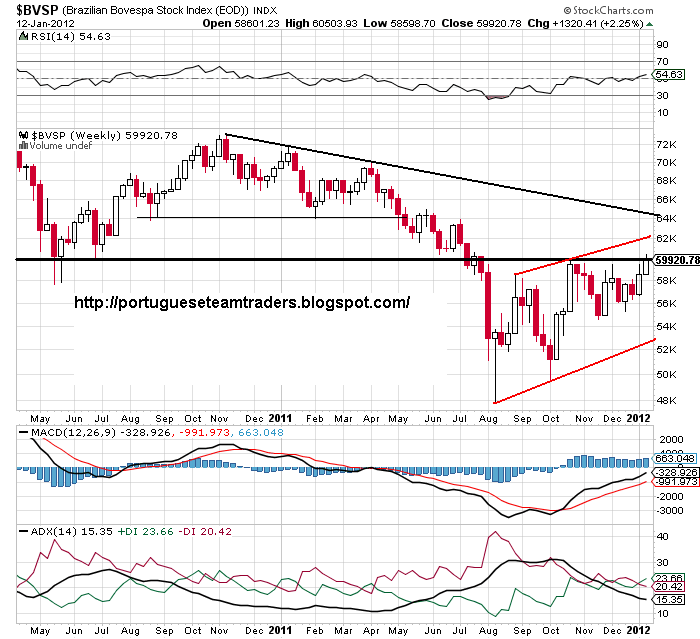Viewport: 700px width, 639px height.
Task: Click the -328.926 tag on the MACD axis
Action: [675, 472]
